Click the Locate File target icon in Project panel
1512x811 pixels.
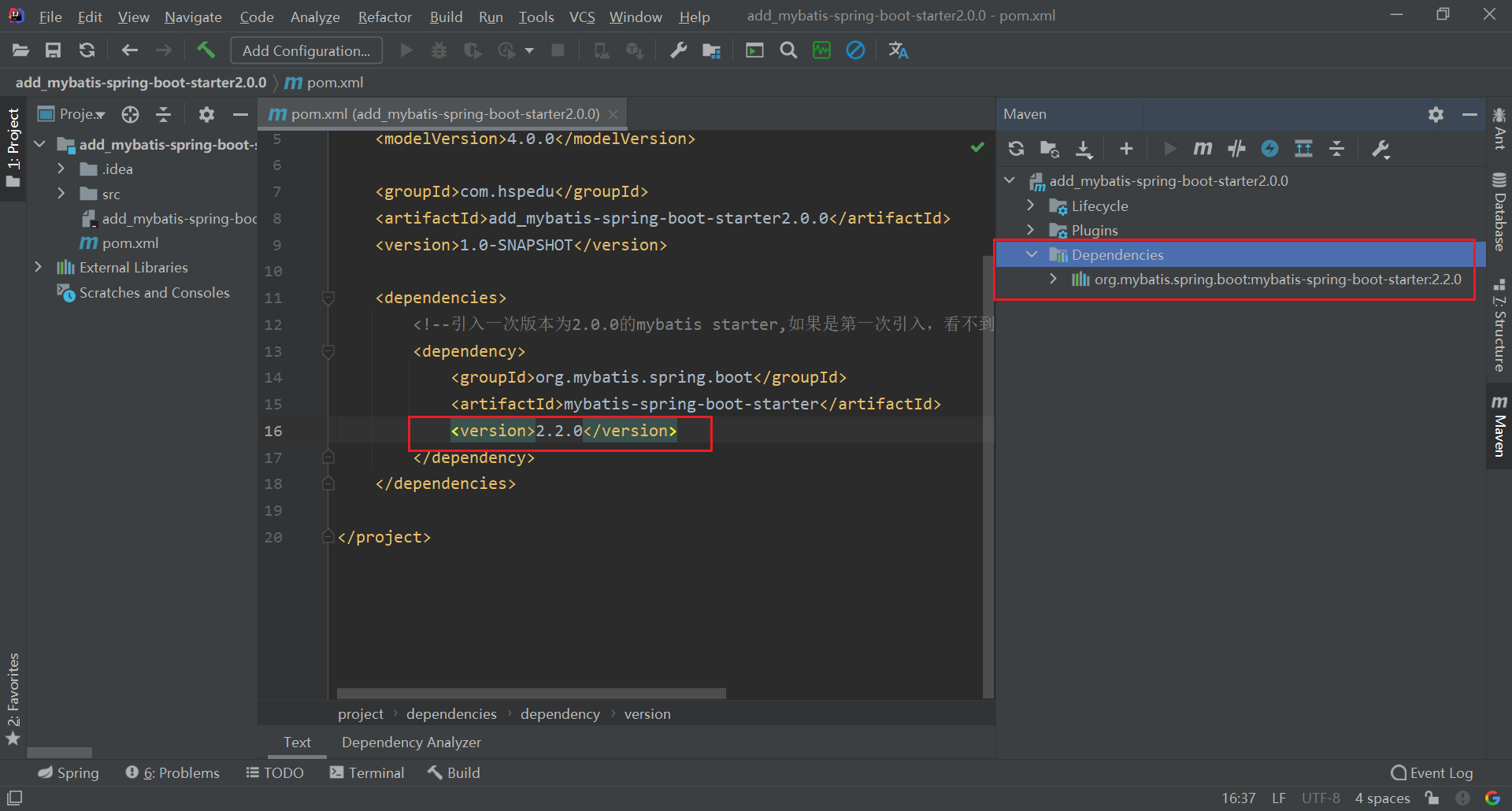[131, 115]
